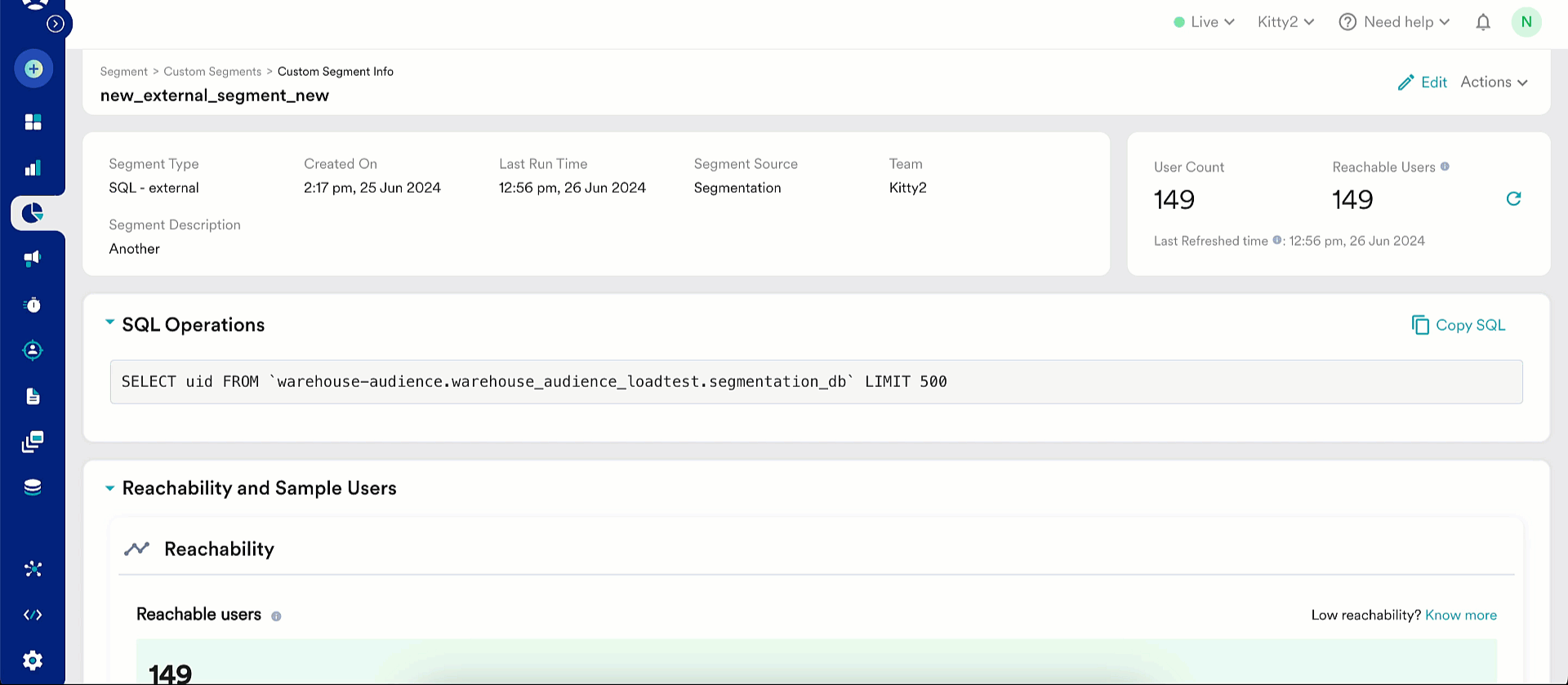Open the Know more link
The width and height of the screenshot is (1568, 685).
coord(1461,615)
